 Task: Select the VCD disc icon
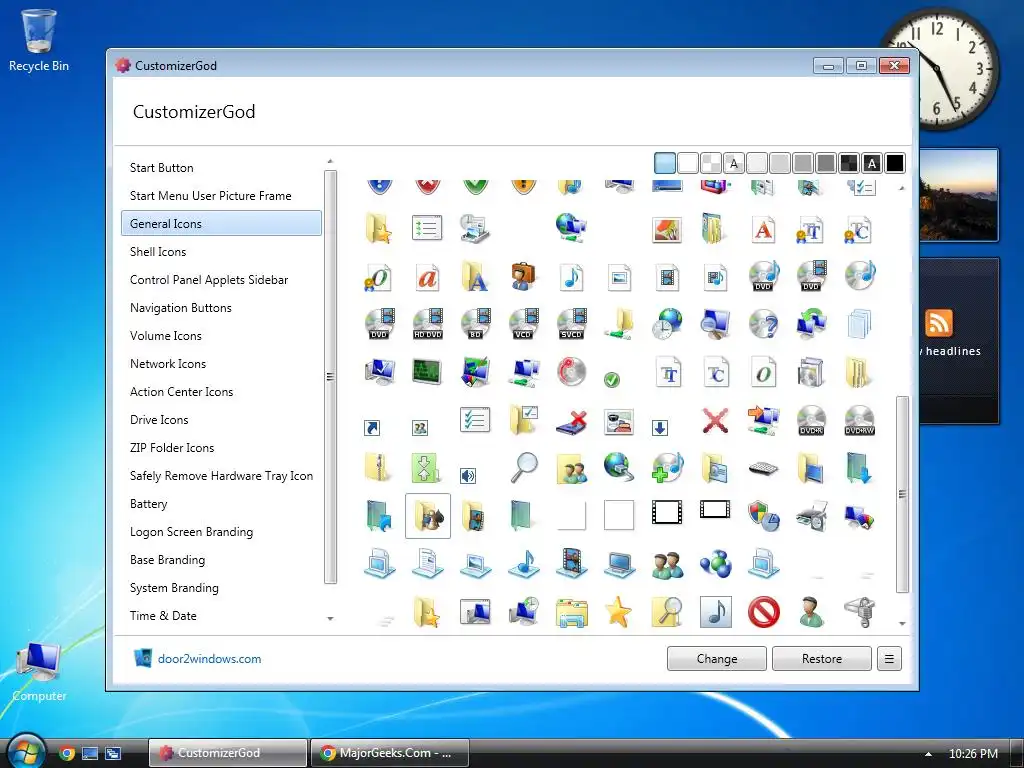(523, 324)
